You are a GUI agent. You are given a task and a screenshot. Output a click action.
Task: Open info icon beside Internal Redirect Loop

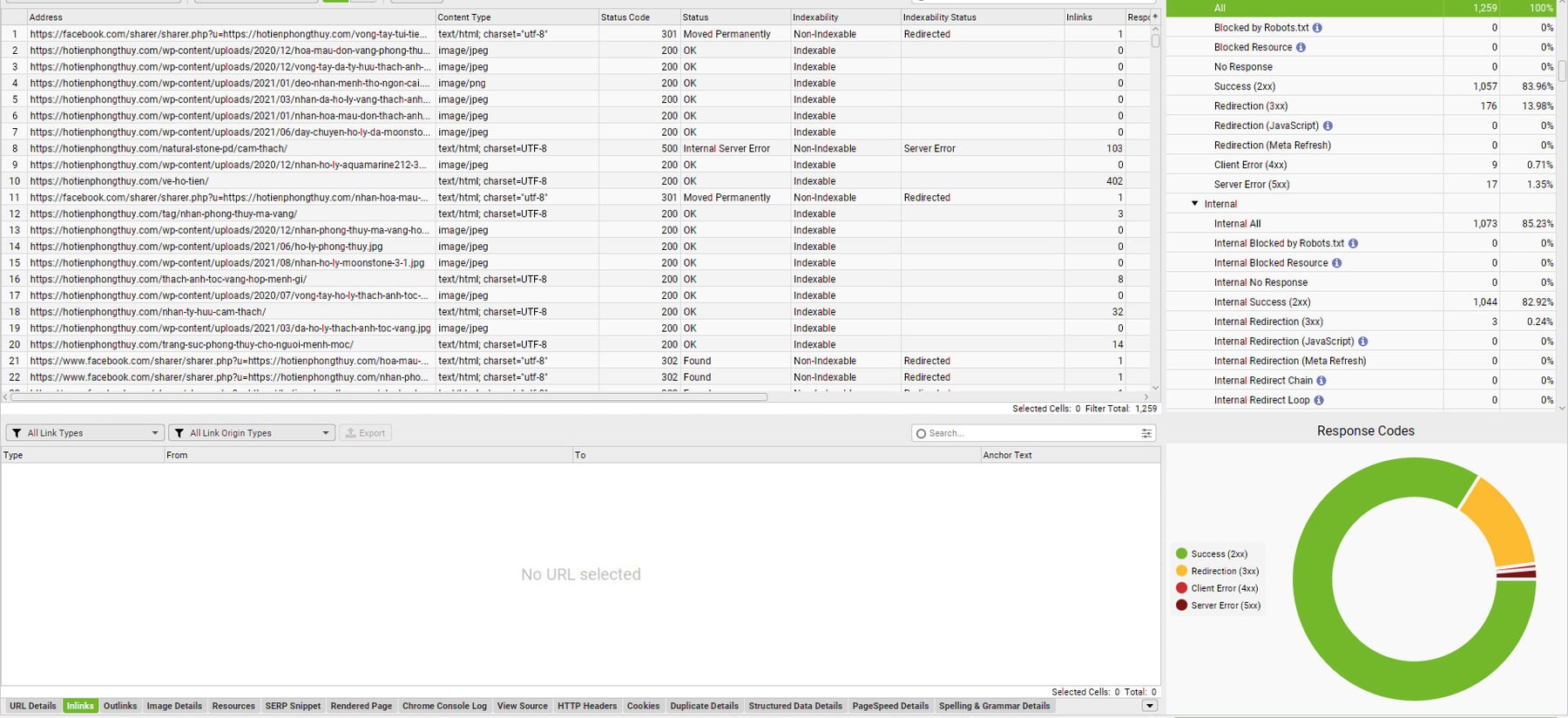coord(1319,400)
